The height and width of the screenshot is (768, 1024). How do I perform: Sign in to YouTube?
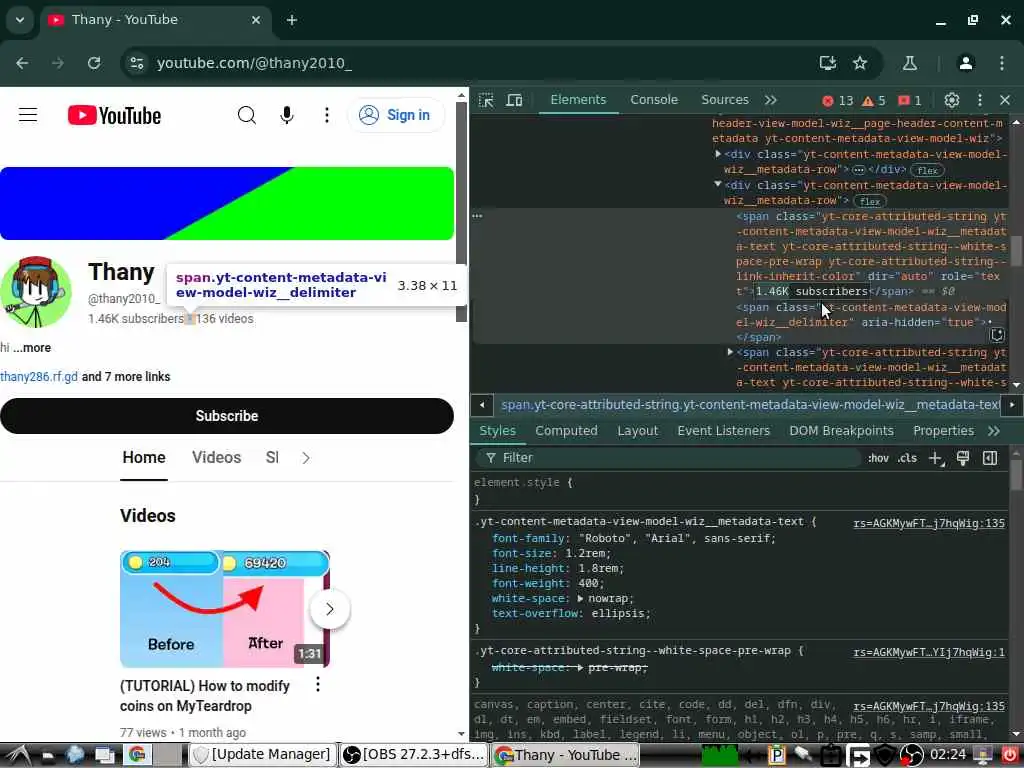[x=395, y=115]
